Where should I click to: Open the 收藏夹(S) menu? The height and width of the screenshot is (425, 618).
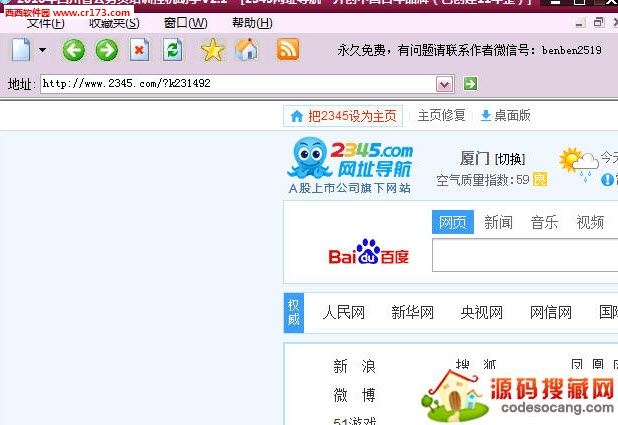pyautogui.click(x=114, y=23)
